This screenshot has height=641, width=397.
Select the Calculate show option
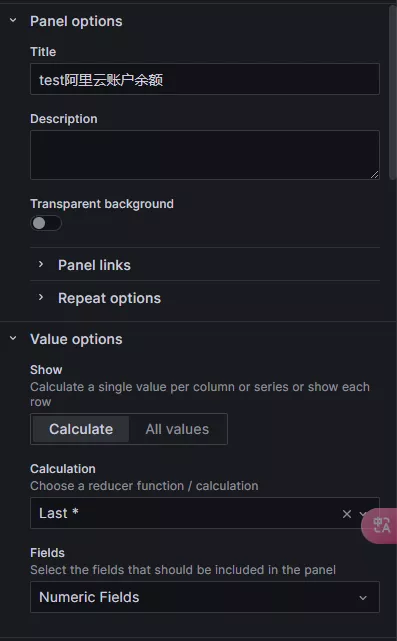tap(81, 429)
